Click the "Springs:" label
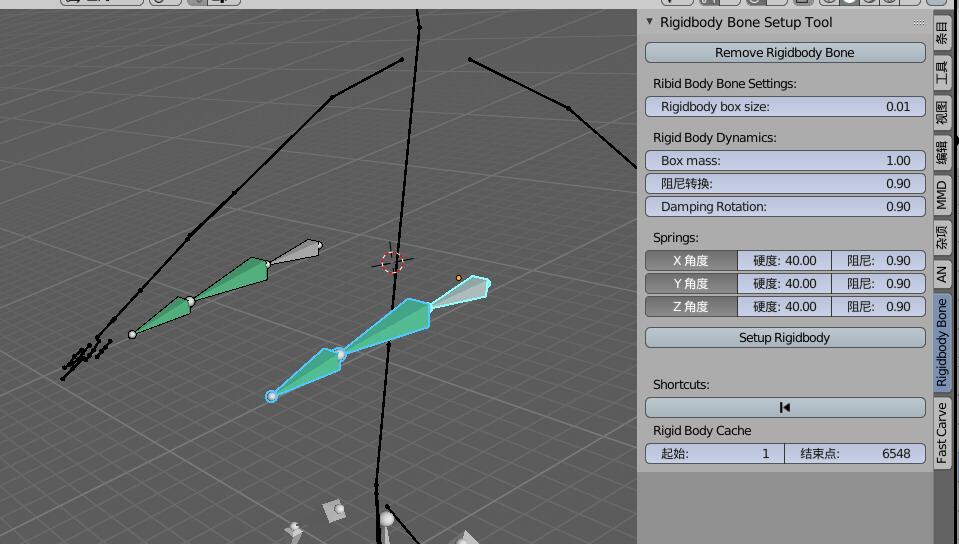 [675, 238]
